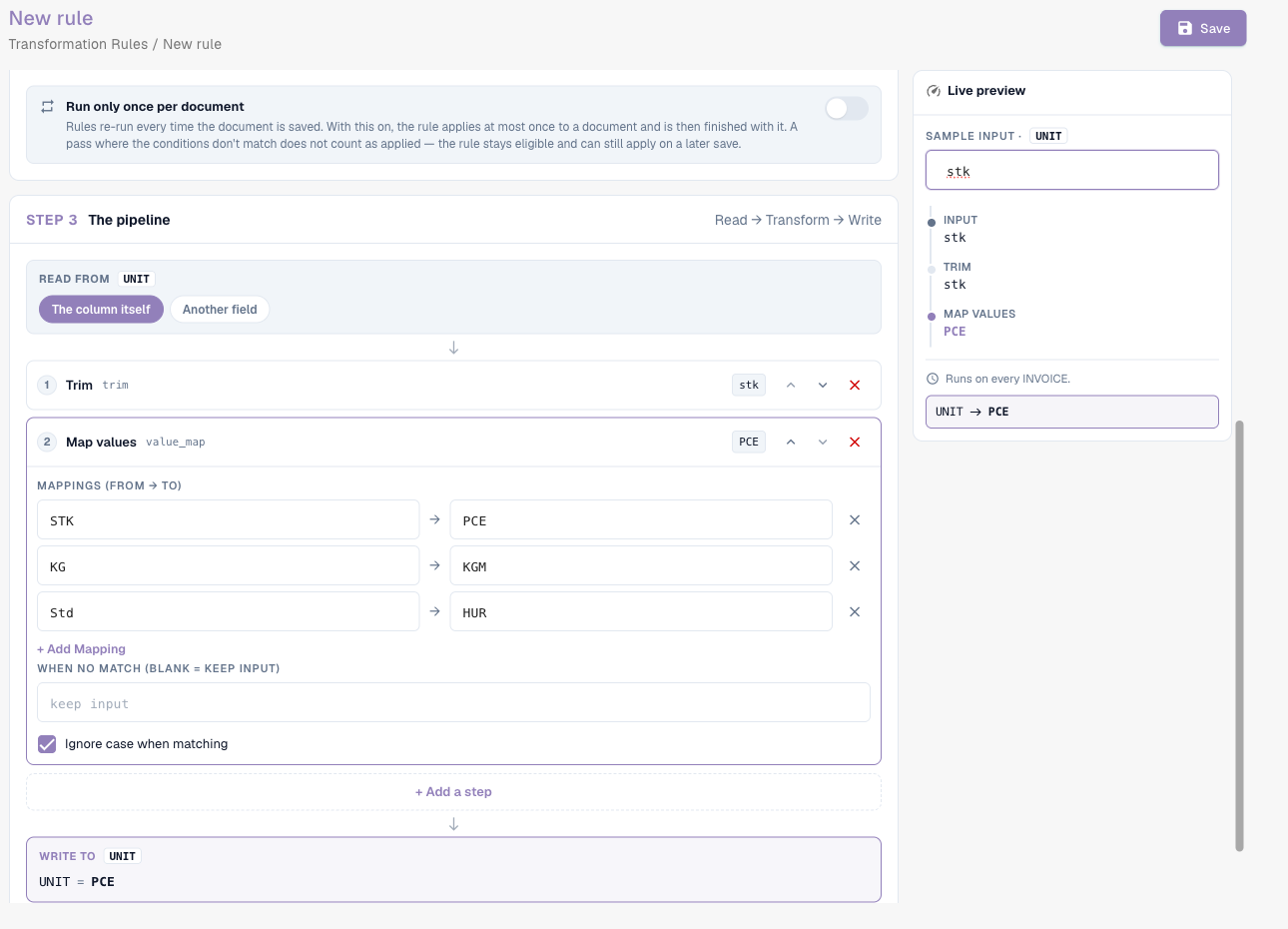The height and width of the screenshot is (929, 1288).
Task: Edit the sample input field containing stk
Action: pos(1072,171)
